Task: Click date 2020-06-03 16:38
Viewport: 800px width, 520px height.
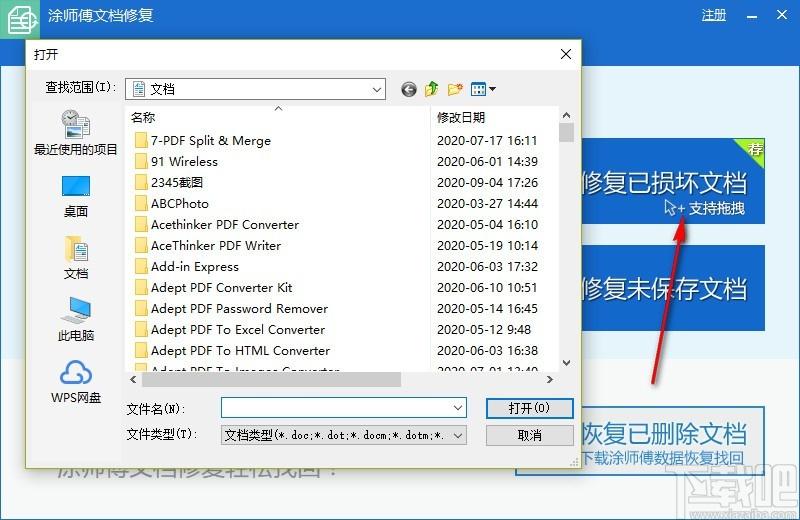Action: coord(487,350)
